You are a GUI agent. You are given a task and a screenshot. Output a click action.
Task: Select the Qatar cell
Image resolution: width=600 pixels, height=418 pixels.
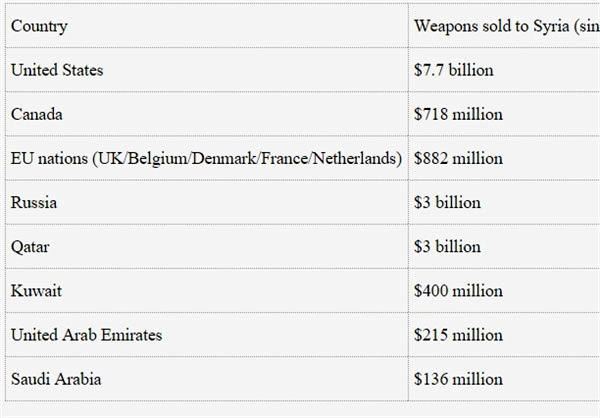32,247
